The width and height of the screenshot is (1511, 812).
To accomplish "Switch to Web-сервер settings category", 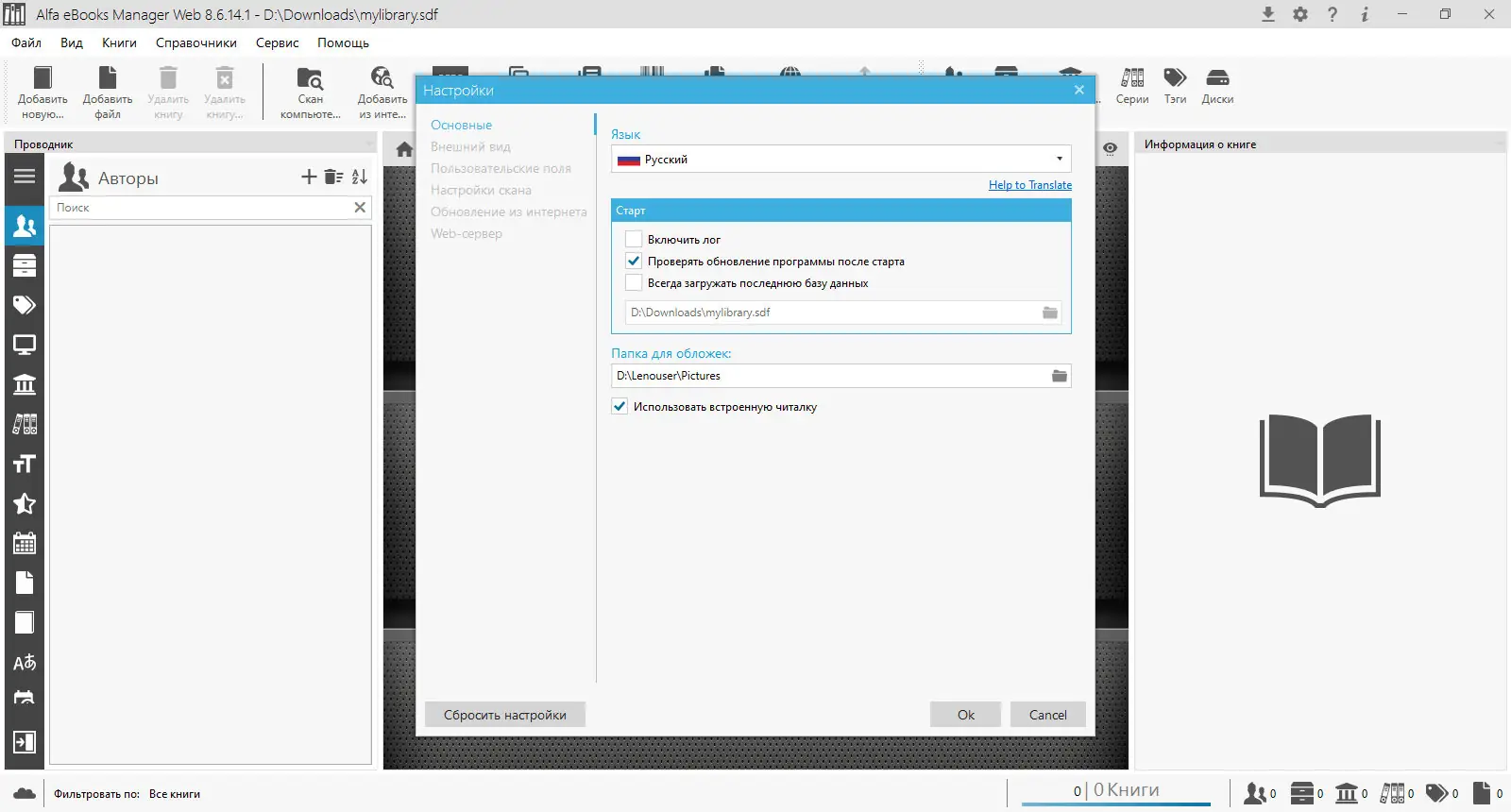I will pyautogui.click(x=467, y=233).
